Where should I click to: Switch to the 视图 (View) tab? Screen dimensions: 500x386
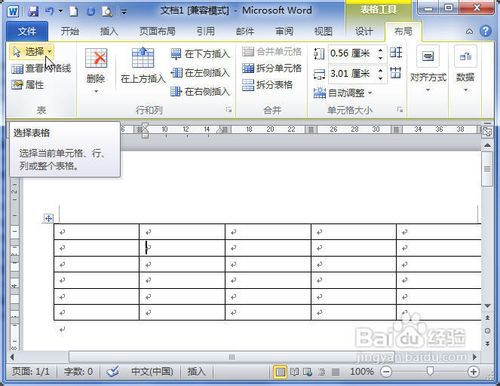(323, 31)
